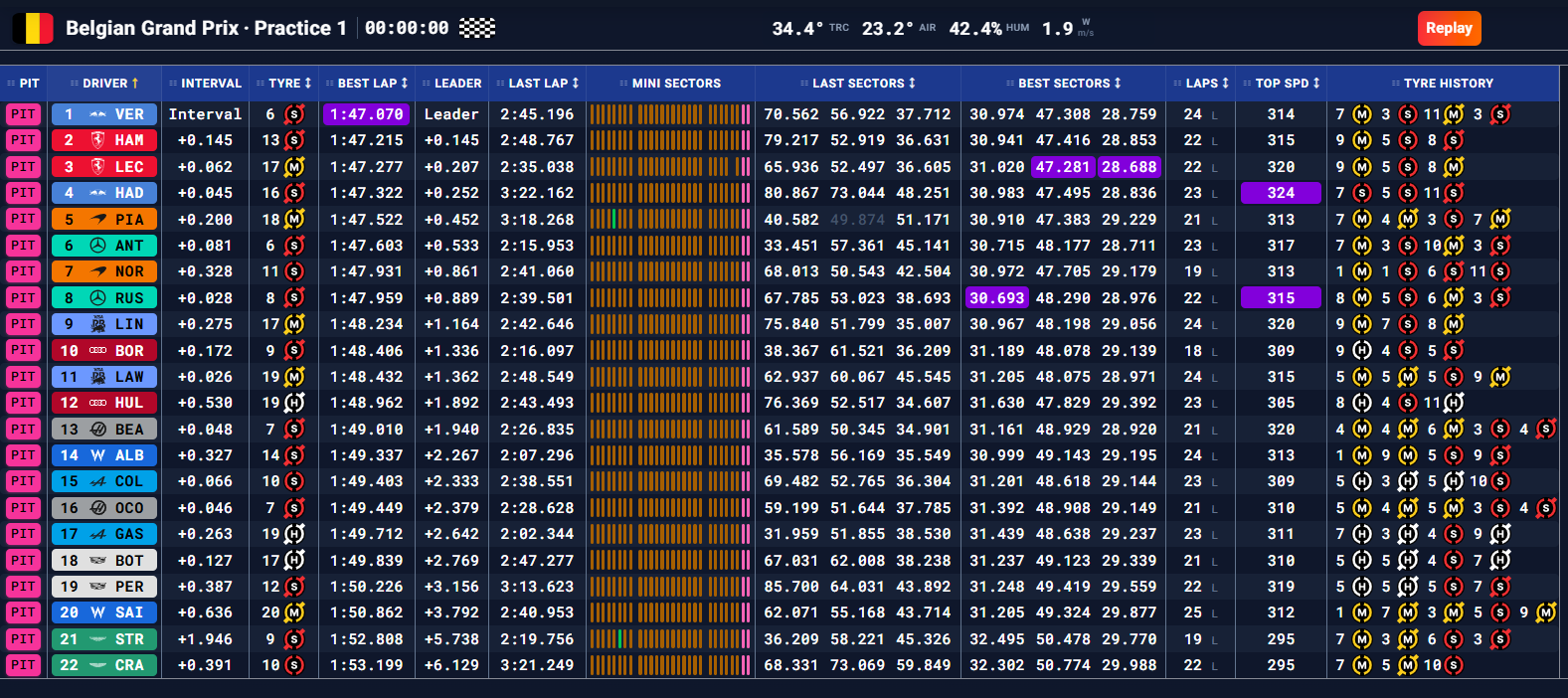Viewport: 1568px width, 698px height.
Task: Click the hard tyre icon in GAS's TYRE cell
Action: (294, 534)
